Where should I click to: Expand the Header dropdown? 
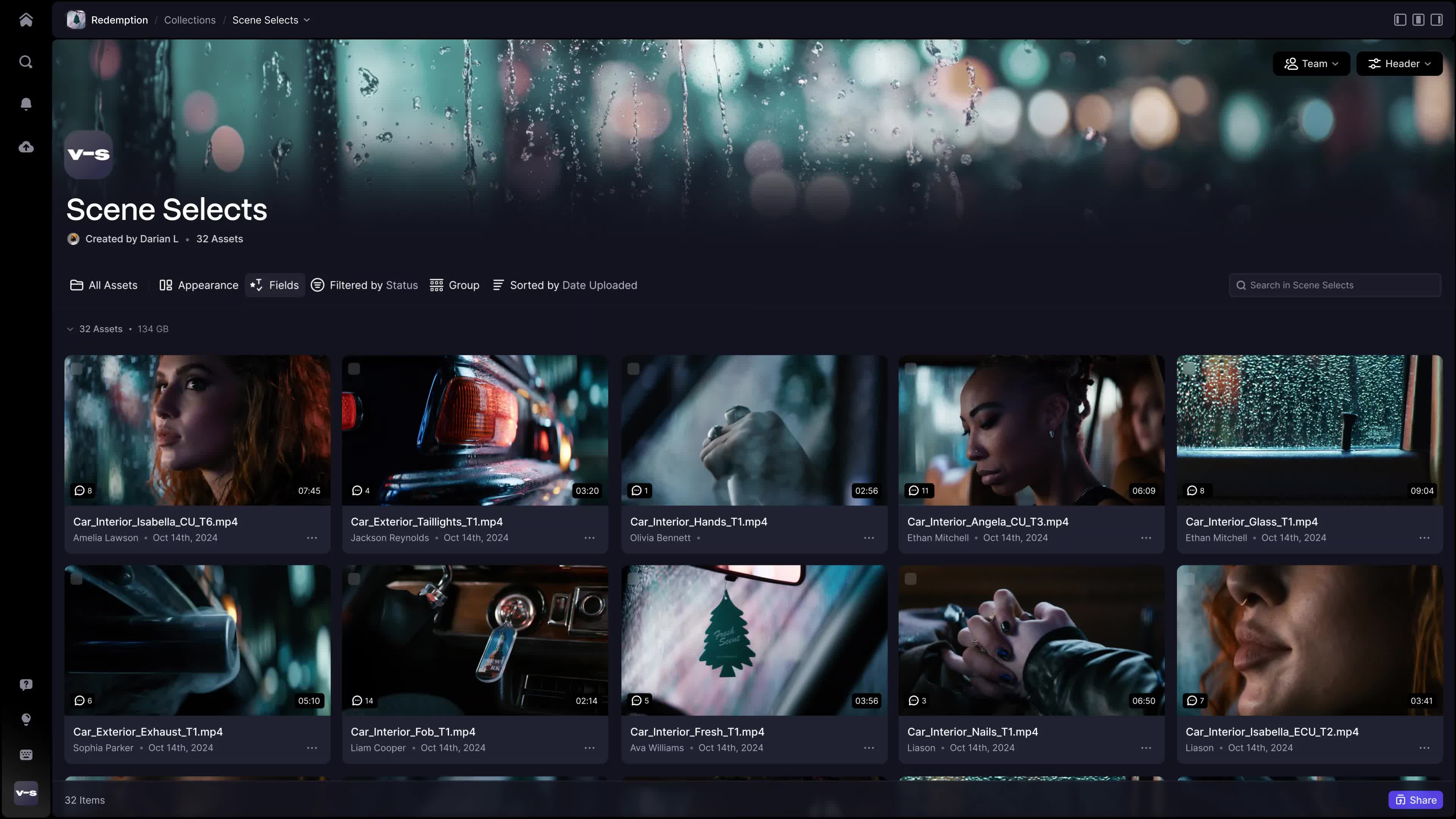[1399, 64]
